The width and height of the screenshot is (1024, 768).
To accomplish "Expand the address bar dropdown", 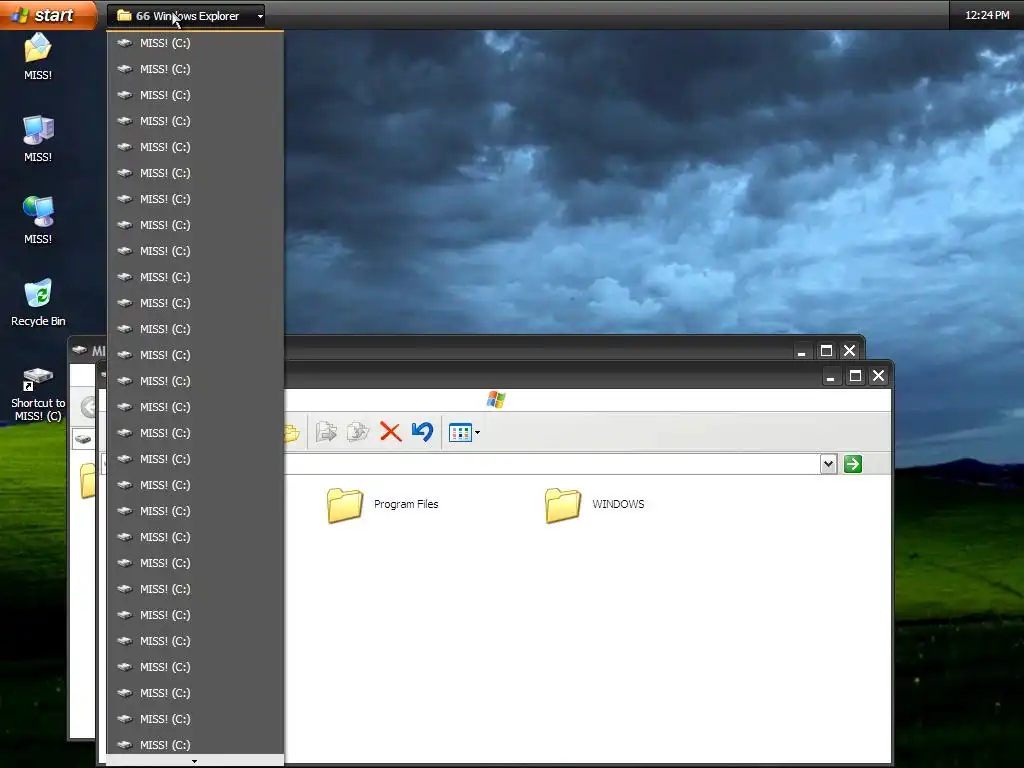I will (828, 464).
